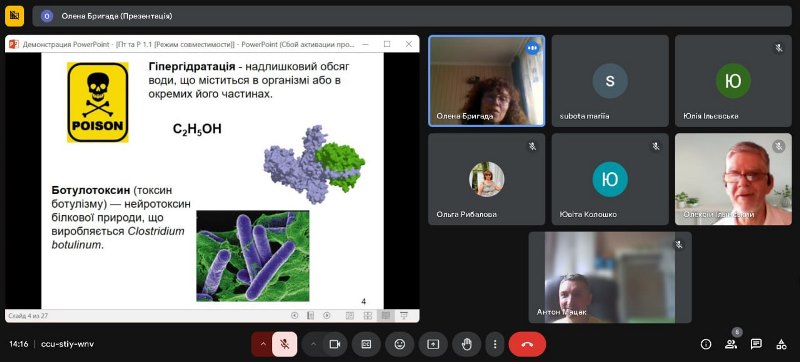The height and width of the screenshot is (362, 800).
Task: Send a reaction with the emoji button
Action: pos(399,345)
